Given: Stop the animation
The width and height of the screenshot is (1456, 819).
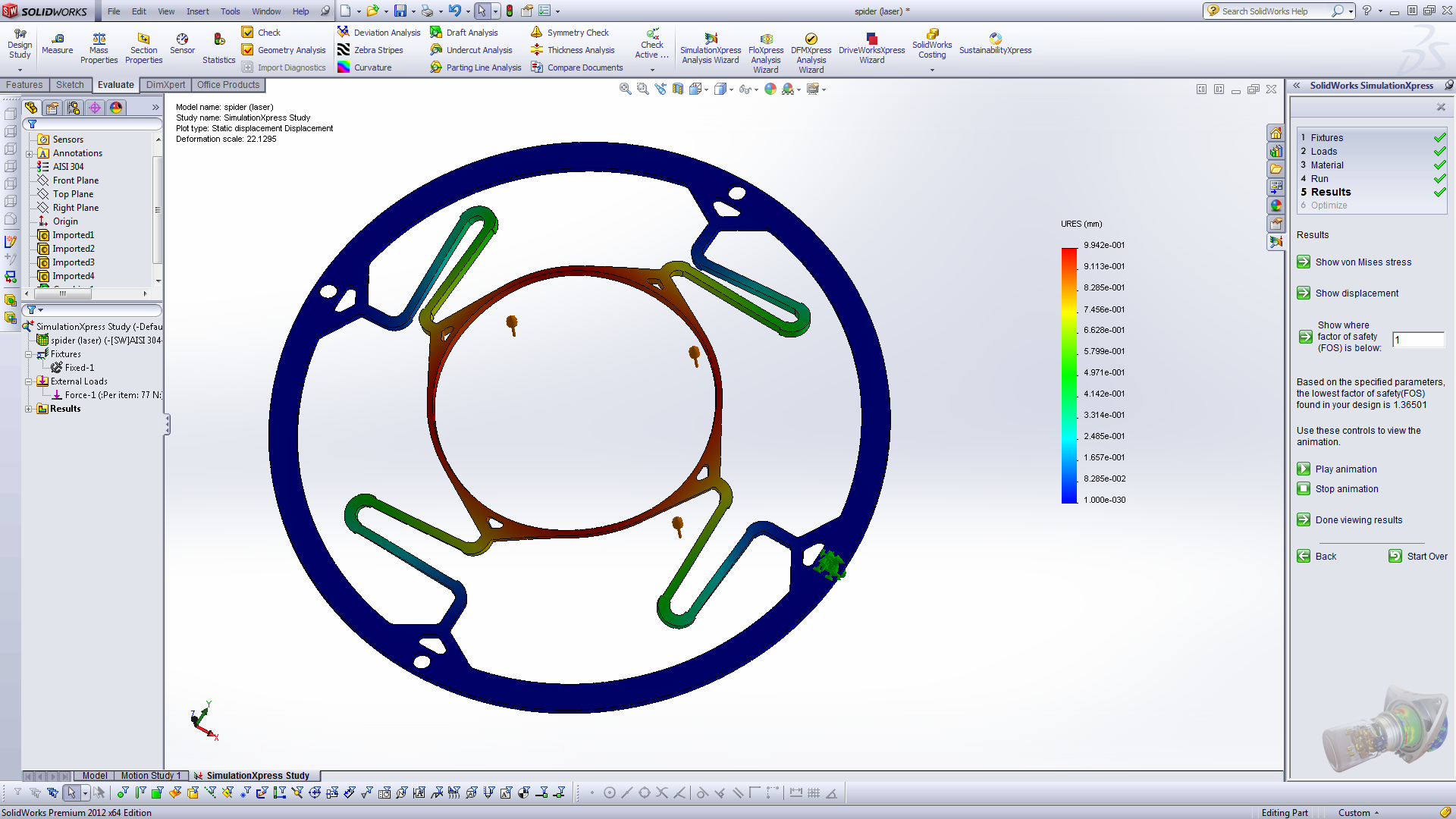Looking at the screenshot, I should pyautogui.click(x=1338, y=489).
